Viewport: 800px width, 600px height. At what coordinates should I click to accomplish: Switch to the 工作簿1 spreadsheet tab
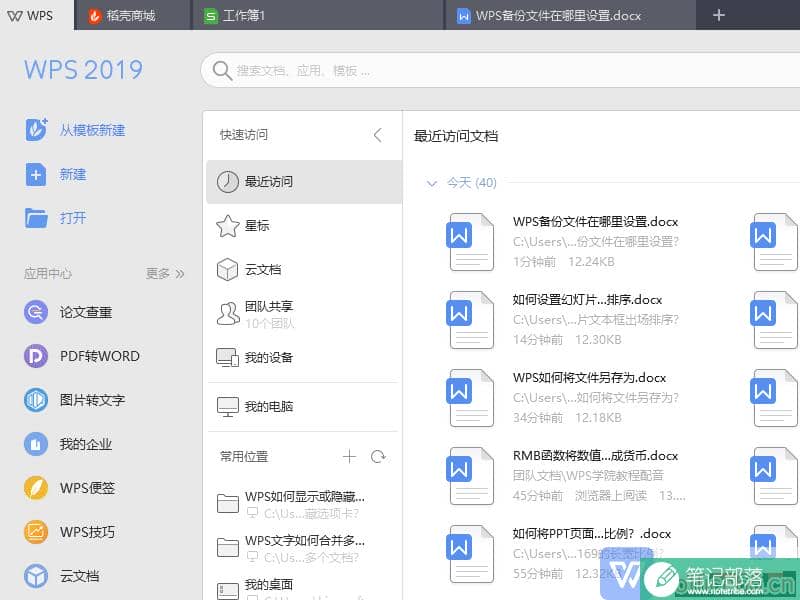click(x=317, y=15)
